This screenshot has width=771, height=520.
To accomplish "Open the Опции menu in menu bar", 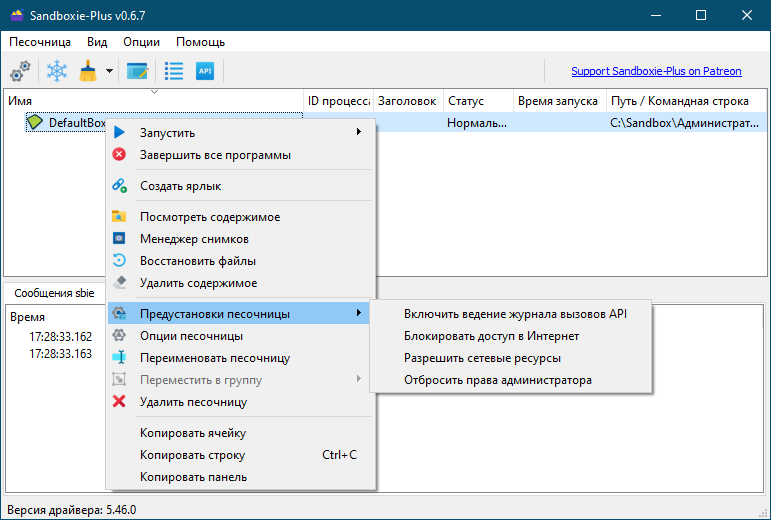I will coord(142,42).
